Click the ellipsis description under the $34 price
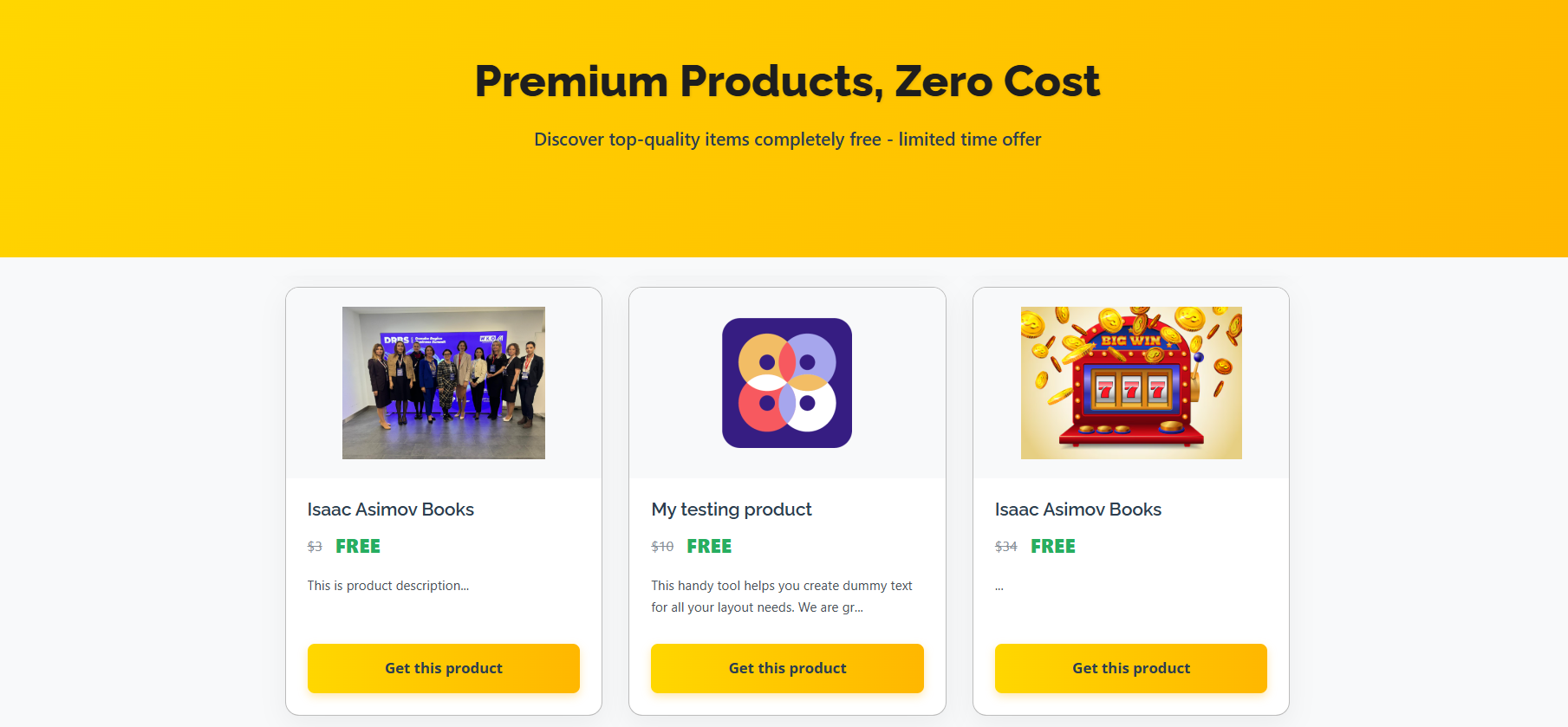 click(x=999, y=587)
